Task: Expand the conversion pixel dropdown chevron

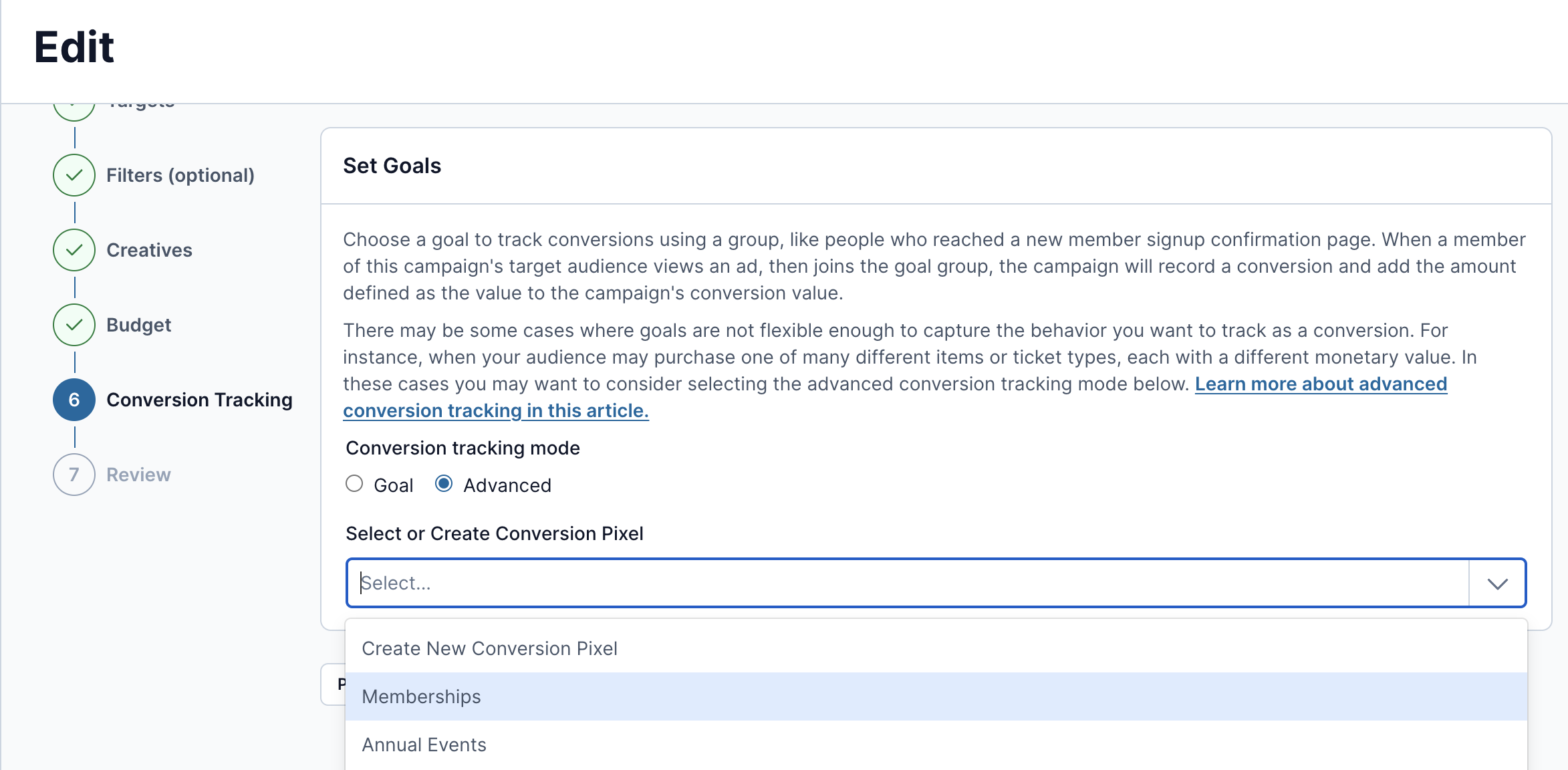Action: (x=1497, y=584)
